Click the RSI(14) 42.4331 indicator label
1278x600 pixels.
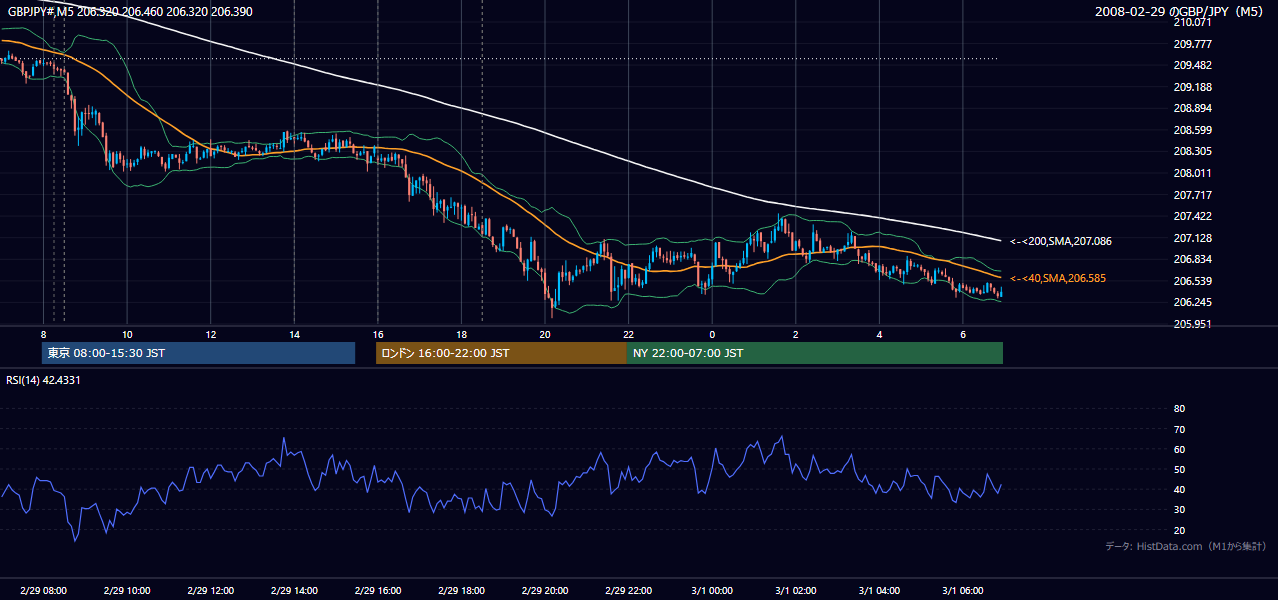click(44, 380)
